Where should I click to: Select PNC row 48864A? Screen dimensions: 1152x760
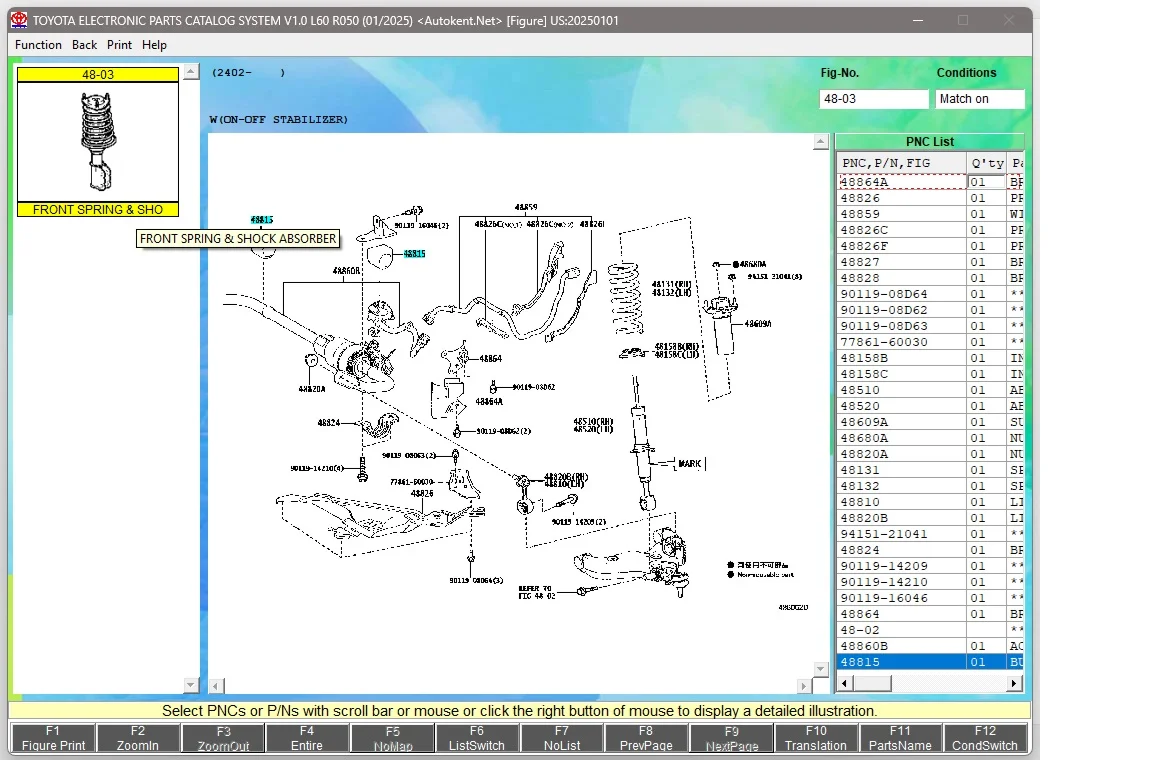(929, 182)
